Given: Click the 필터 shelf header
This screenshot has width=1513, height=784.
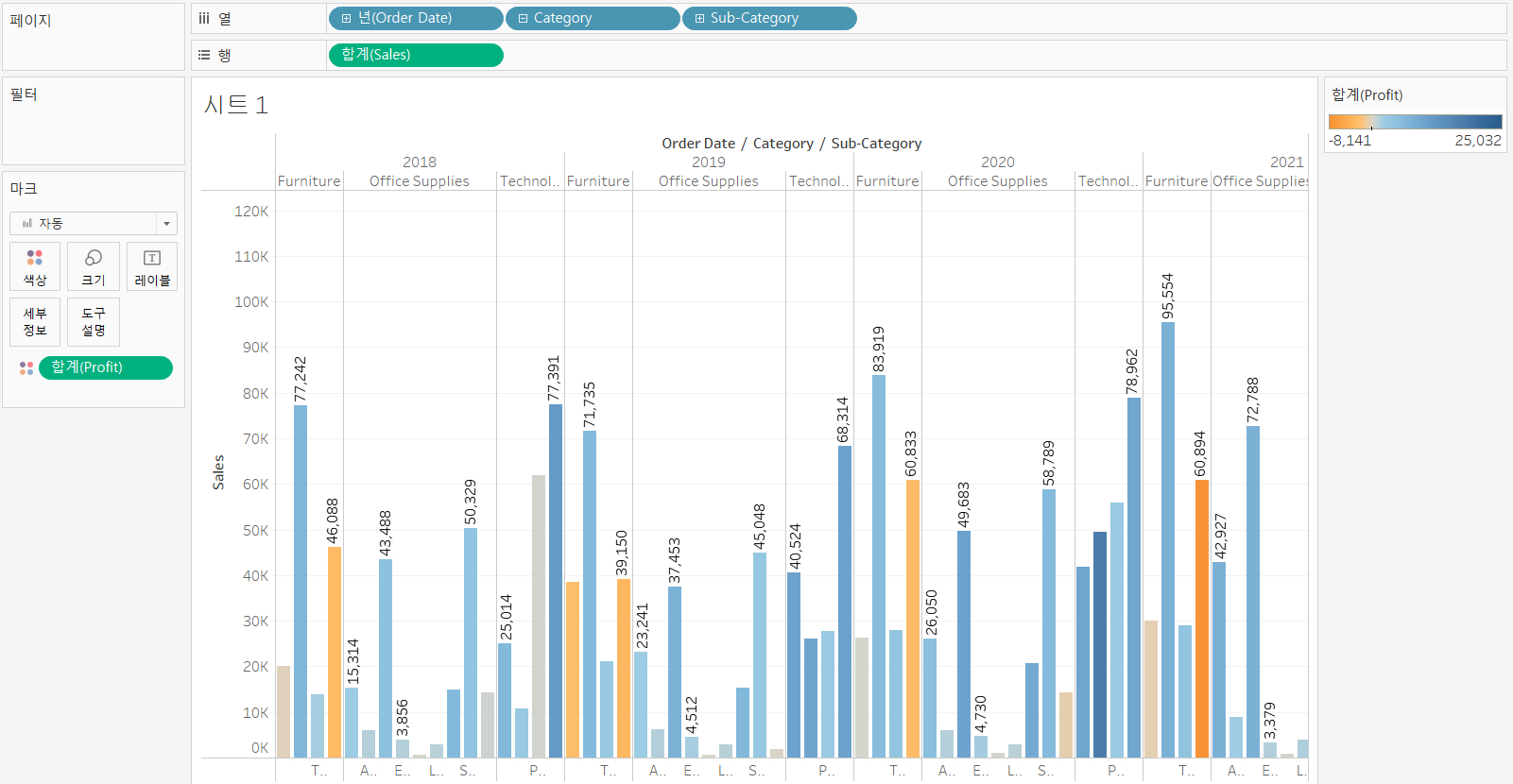Looking at the screenshot, I should [x=24, y=94].
